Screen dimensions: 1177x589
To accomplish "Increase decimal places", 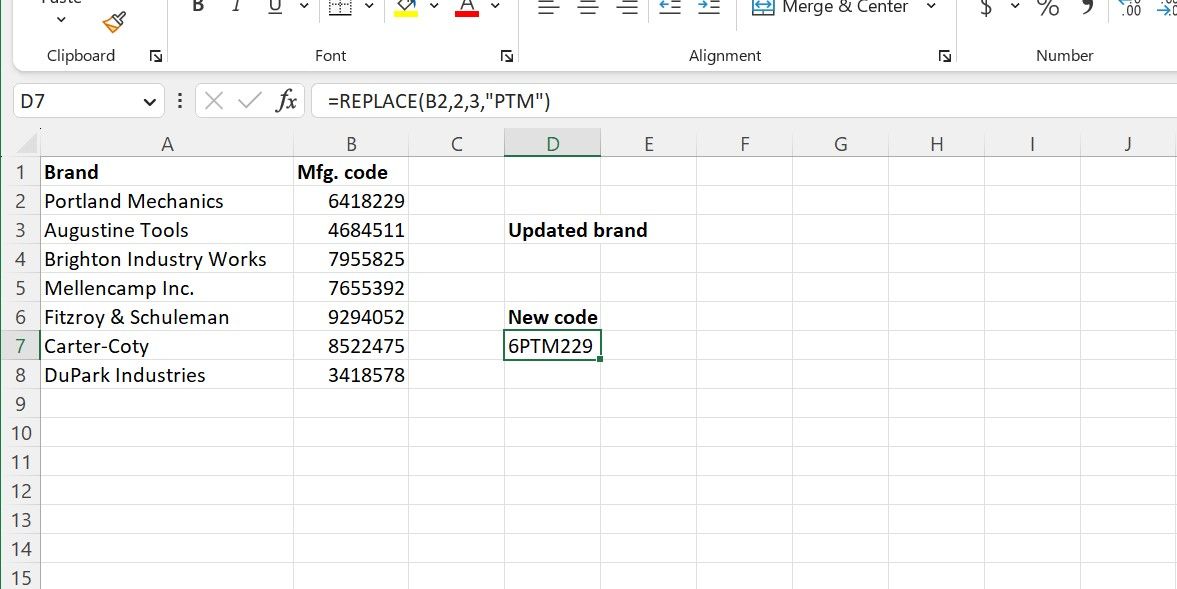I will pos(1130,7).
